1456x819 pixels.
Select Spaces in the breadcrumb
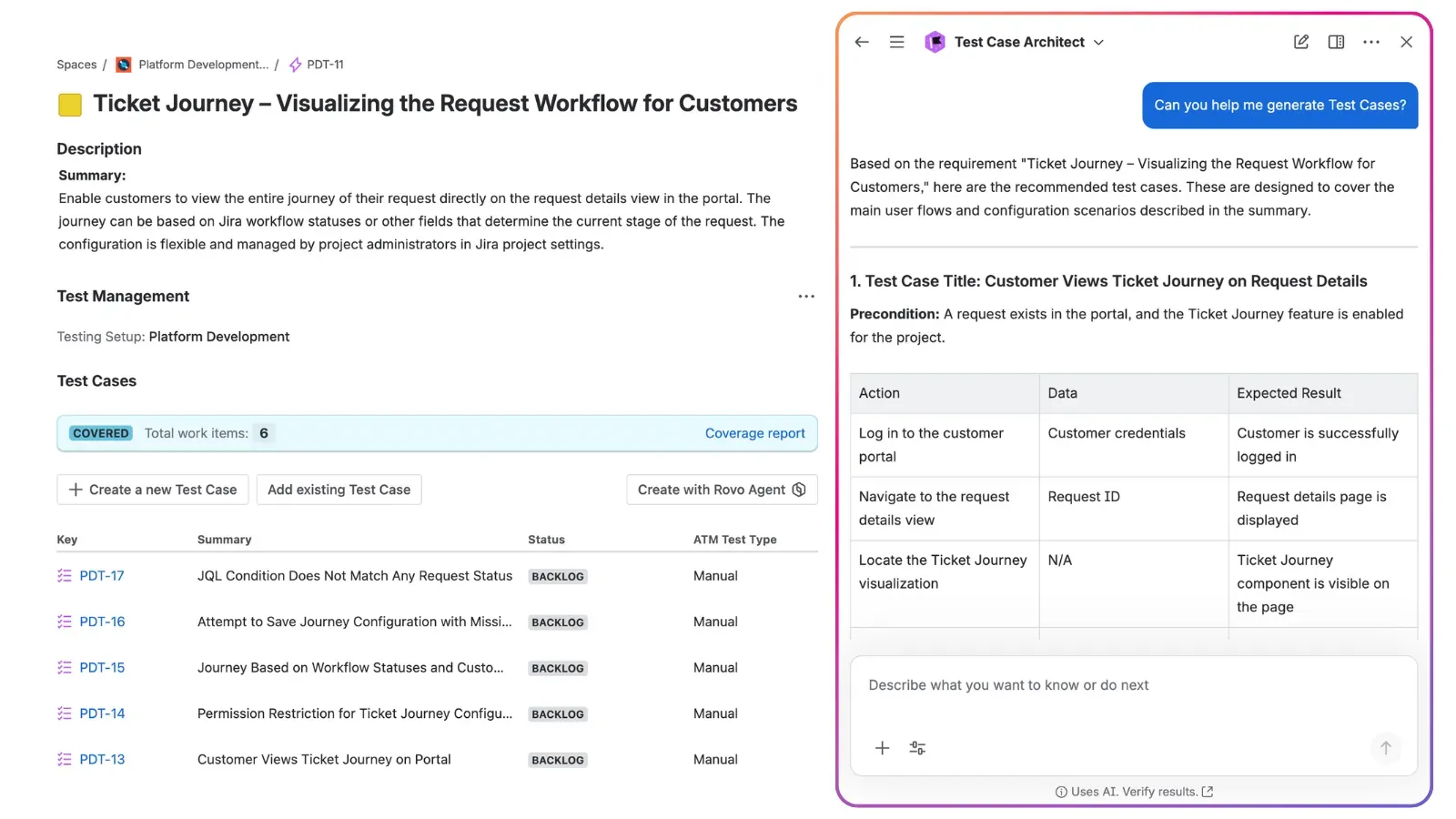click(76, 65)
